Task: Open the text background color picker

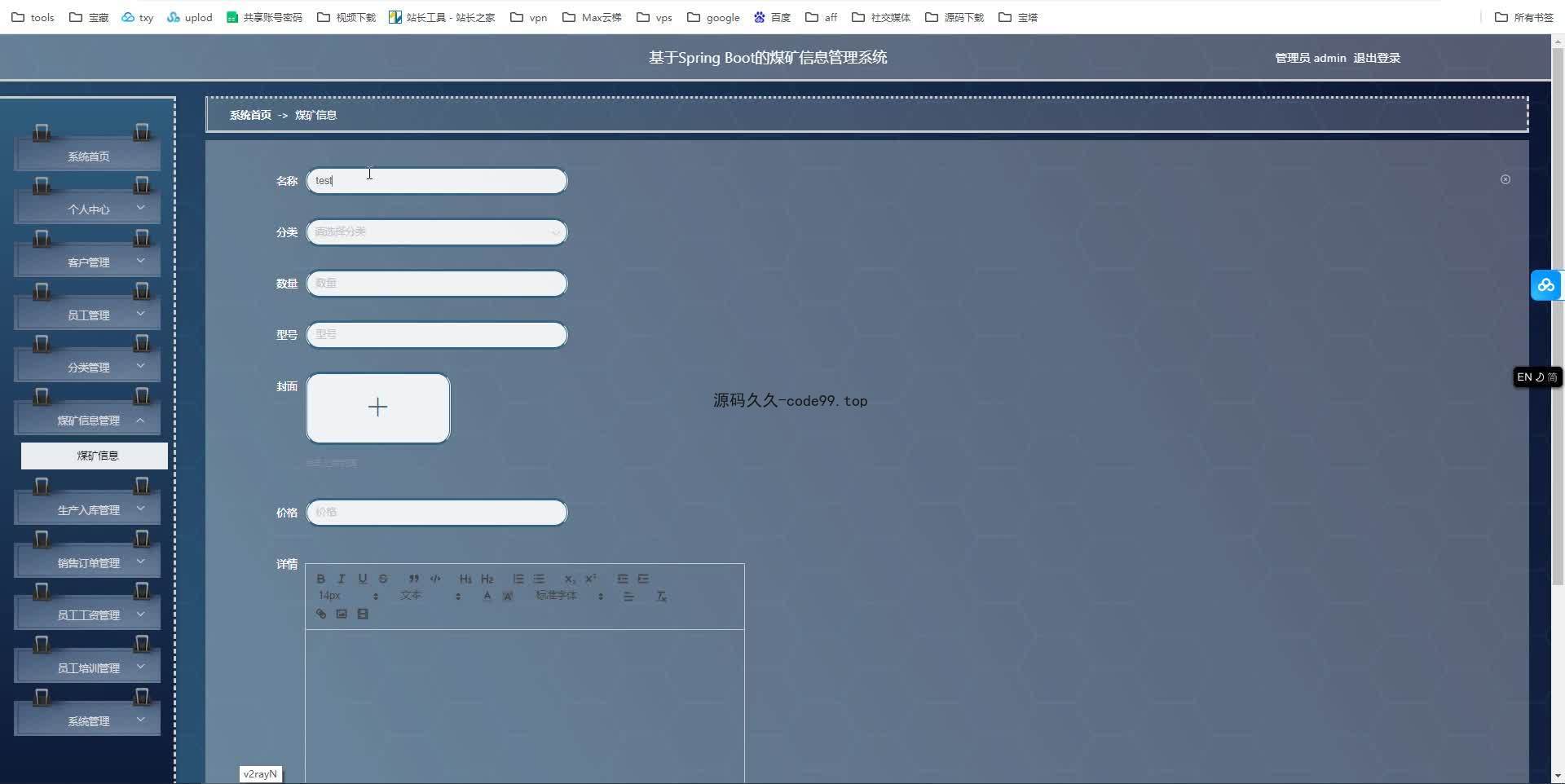Action: [x=508, y=597]
